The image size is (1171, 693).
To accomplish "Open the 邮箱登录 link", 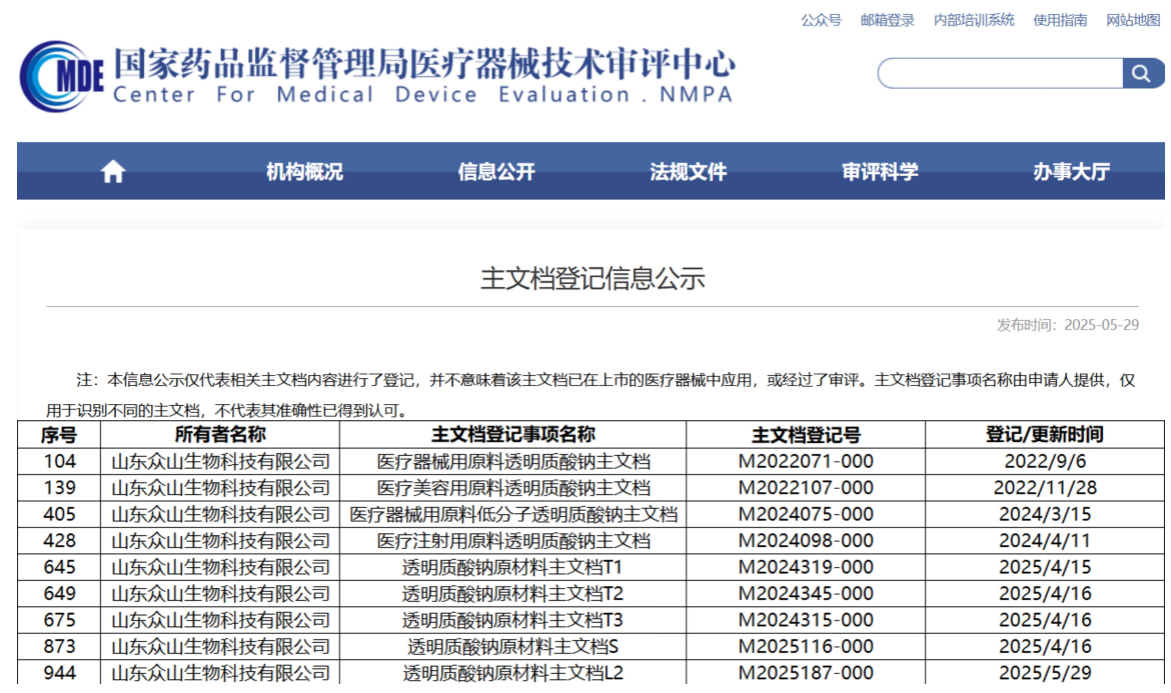I will point(887,20).
